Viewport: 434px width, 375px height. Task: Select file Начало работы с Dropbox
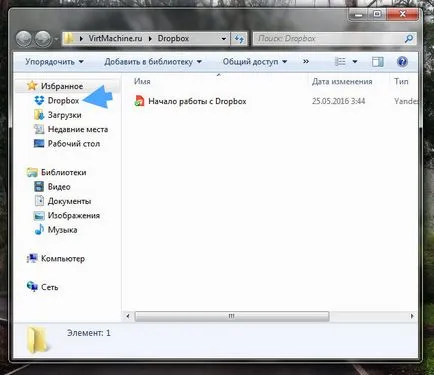[x=197, y=101]
